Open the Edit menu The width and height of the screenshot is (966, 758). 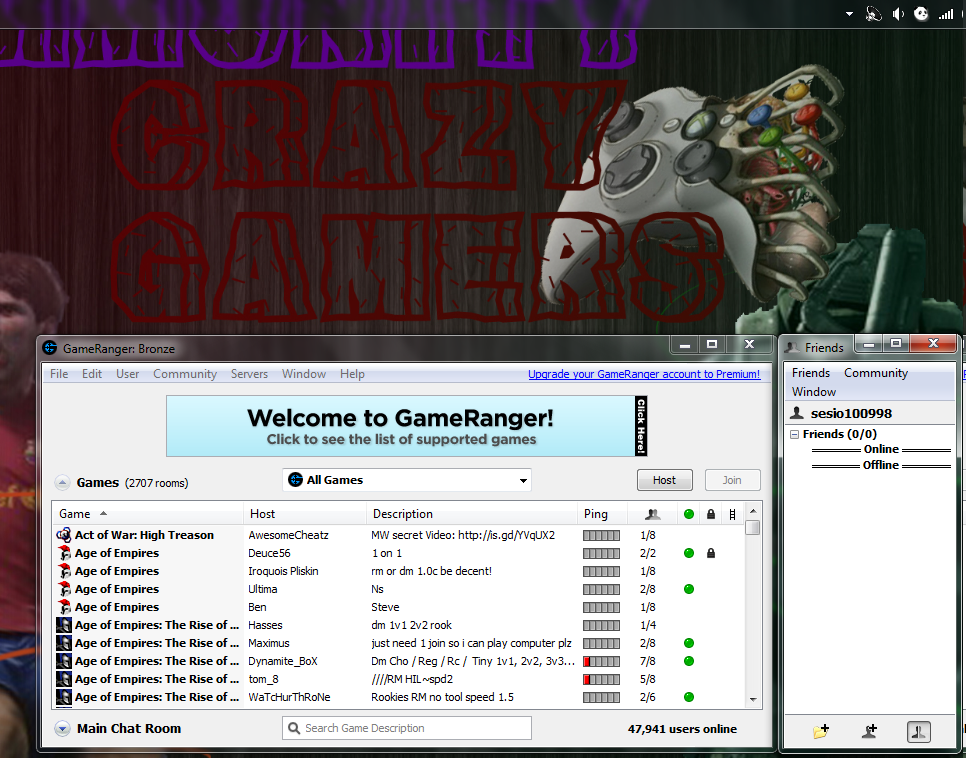(92, 374)
